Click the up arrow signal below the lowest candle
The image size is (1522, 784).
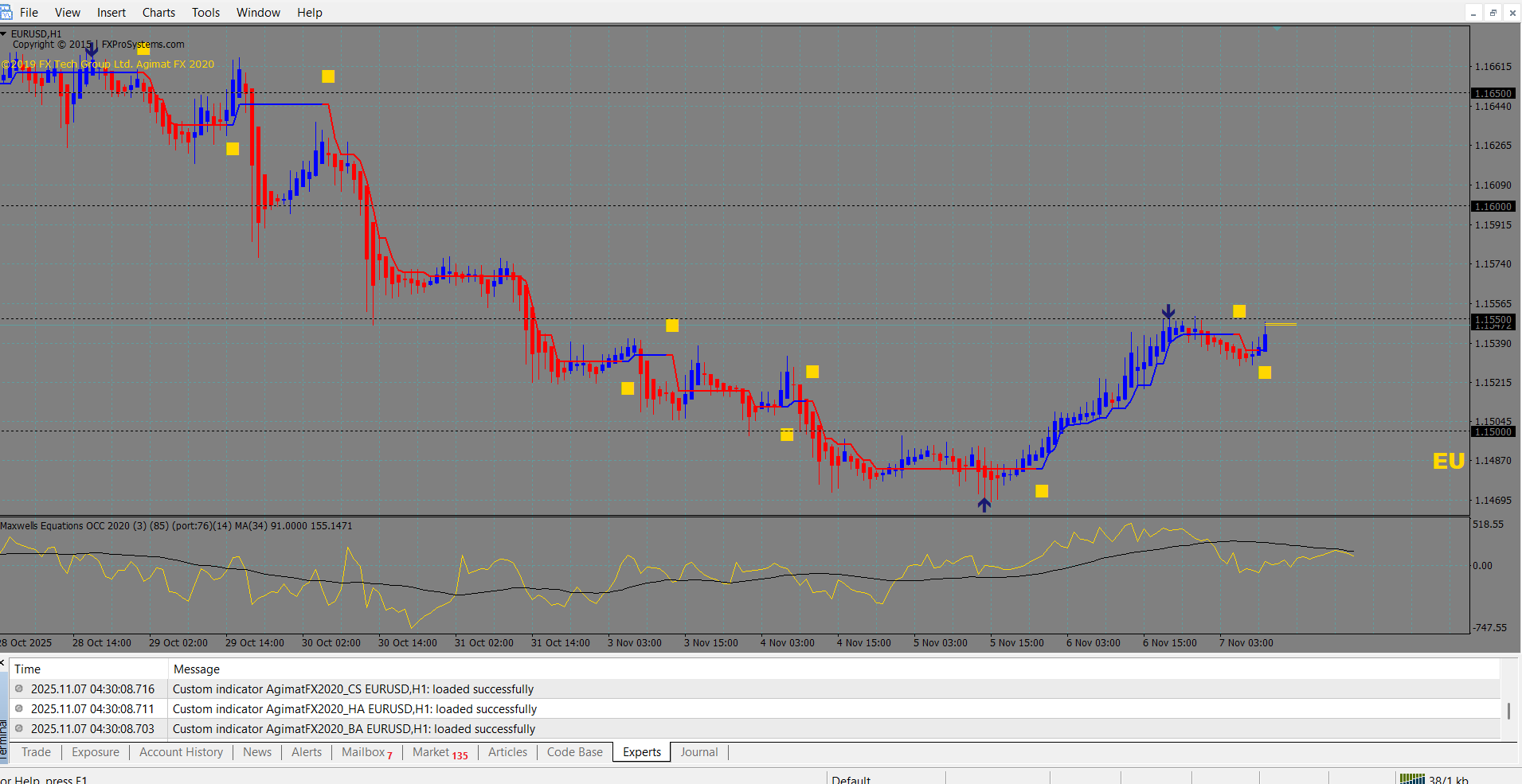[x=984, y=505]
